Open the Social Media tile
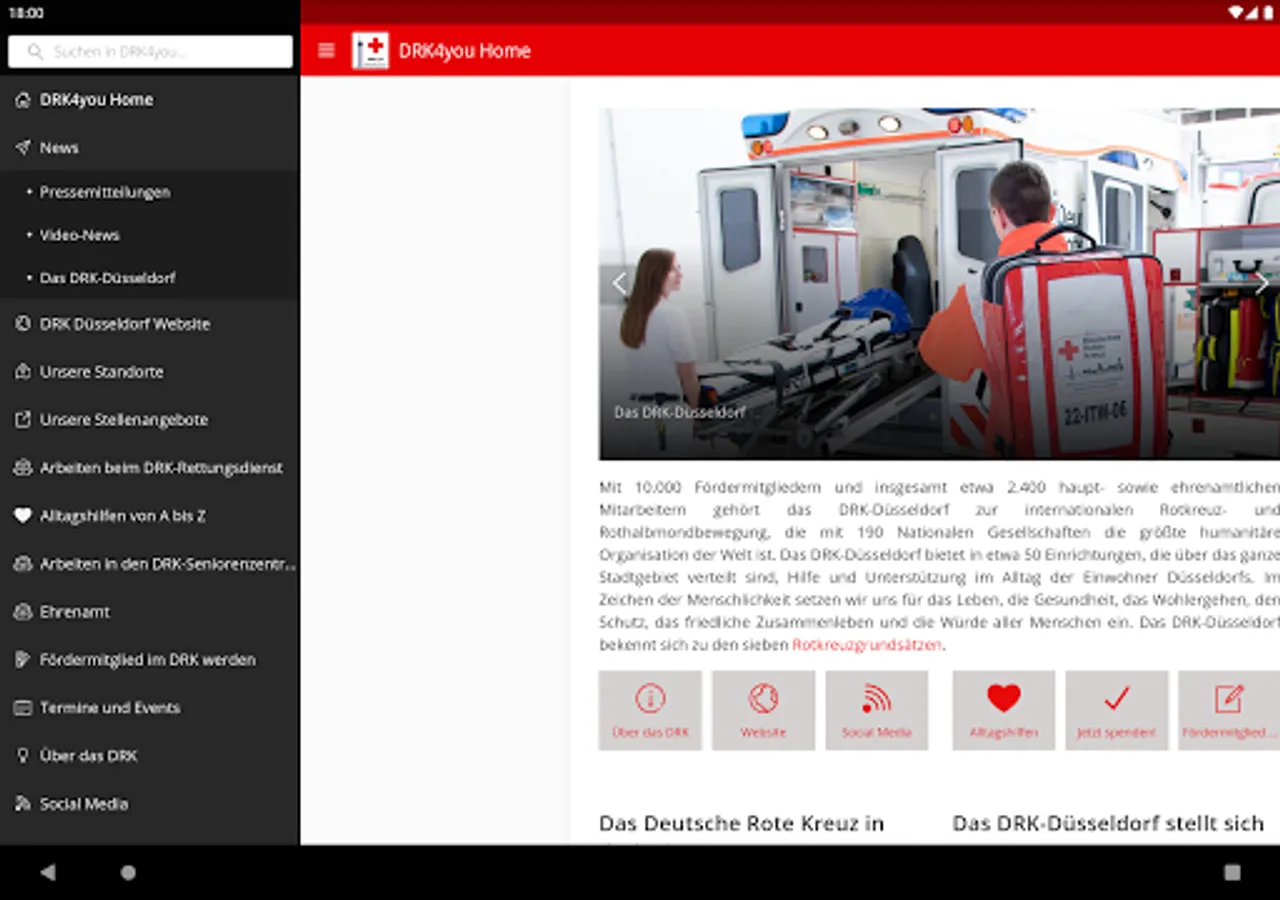Image resolution: width=1280 pixels, height=900 pixels. point(877,710)
